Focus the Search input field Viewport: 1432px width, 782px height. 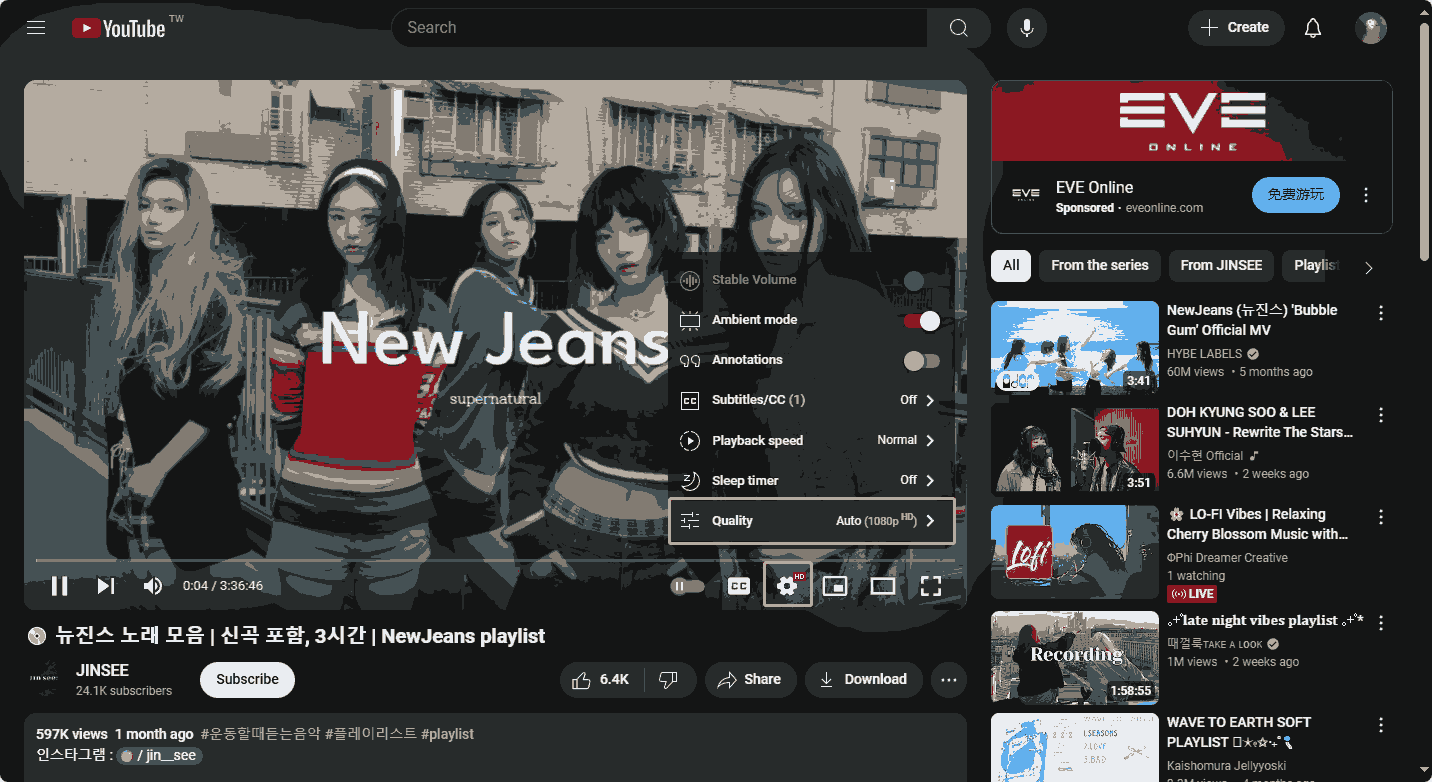659,28
